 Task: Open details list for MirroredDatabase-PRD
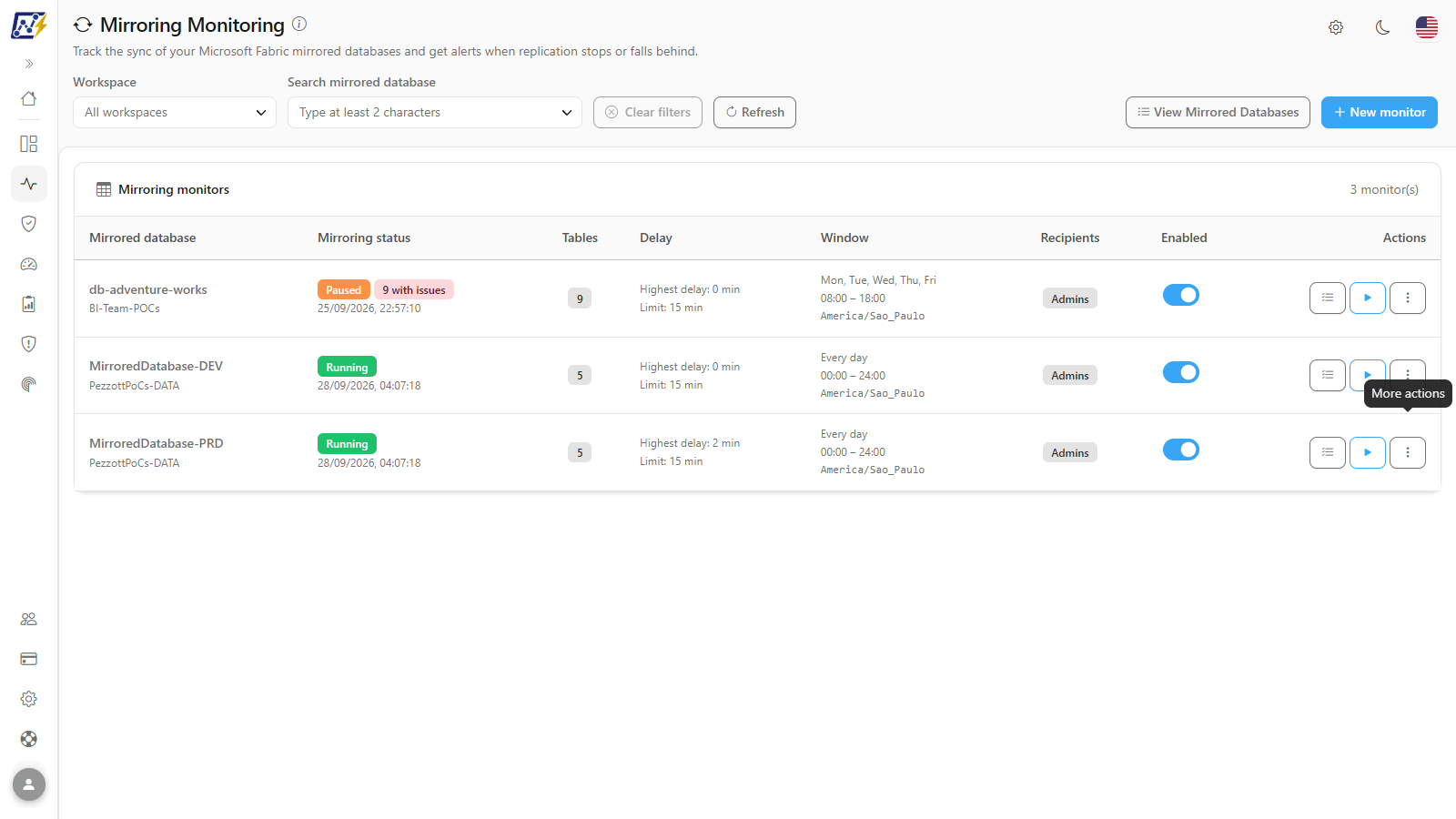1328,452
